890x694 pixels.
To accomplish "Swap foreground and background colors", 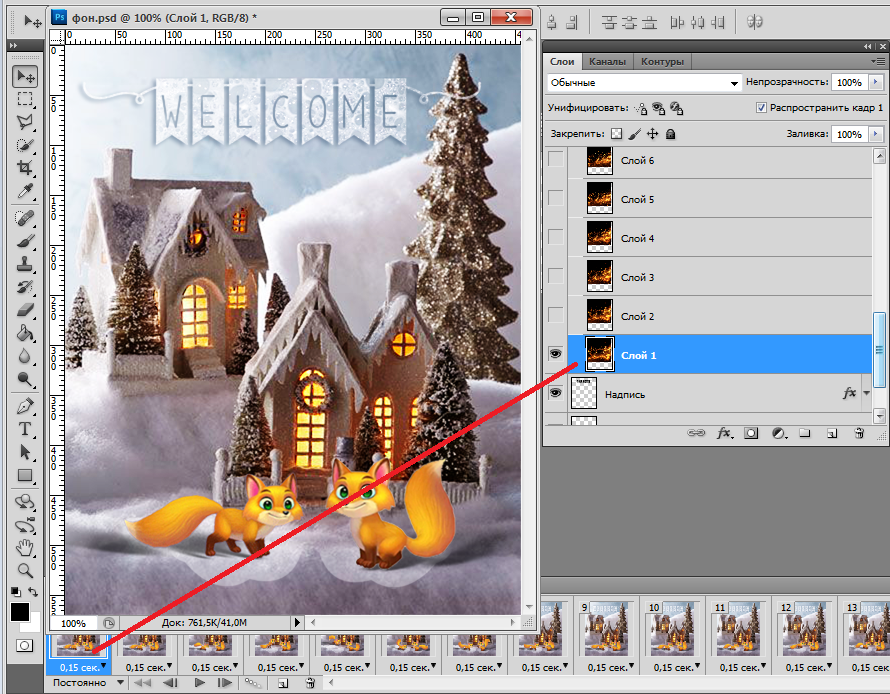I will (x=33, y=592).
